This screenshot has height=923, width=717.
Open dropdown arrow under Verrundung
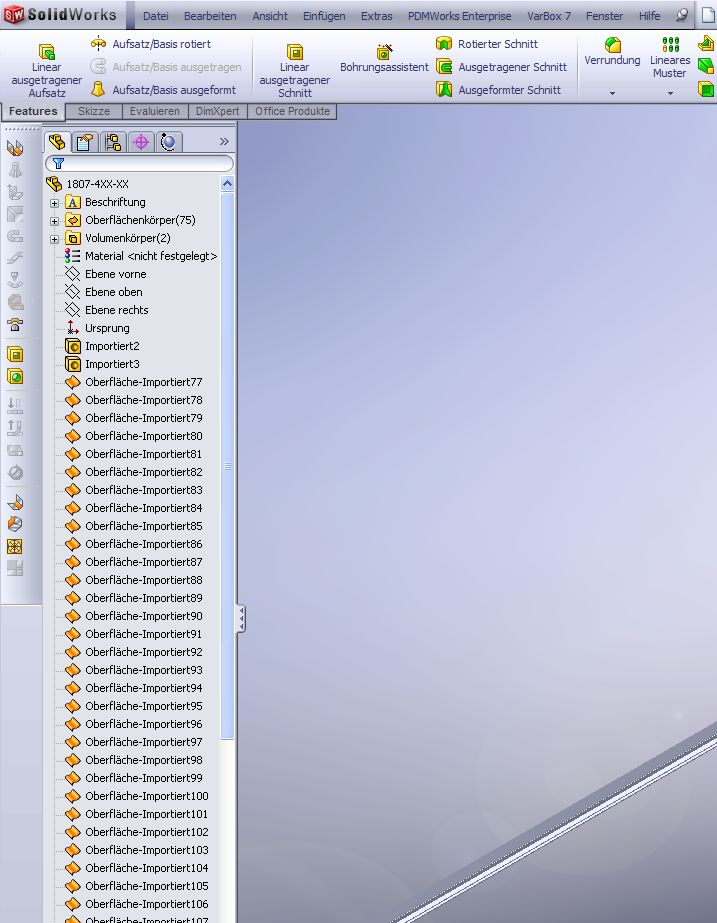(x=612, y=93)
